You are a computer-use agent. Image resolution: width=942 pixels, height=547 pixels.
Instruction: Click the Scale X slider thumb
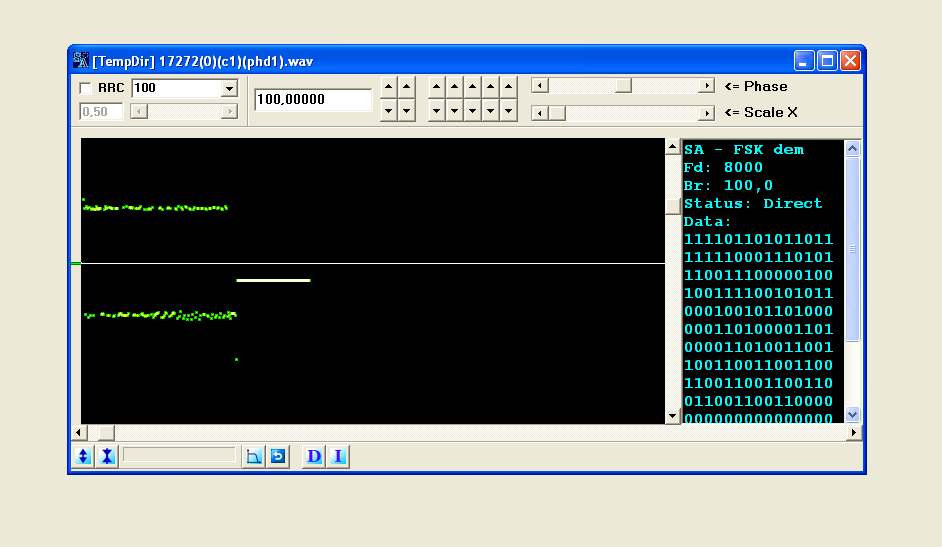(557, 113)
